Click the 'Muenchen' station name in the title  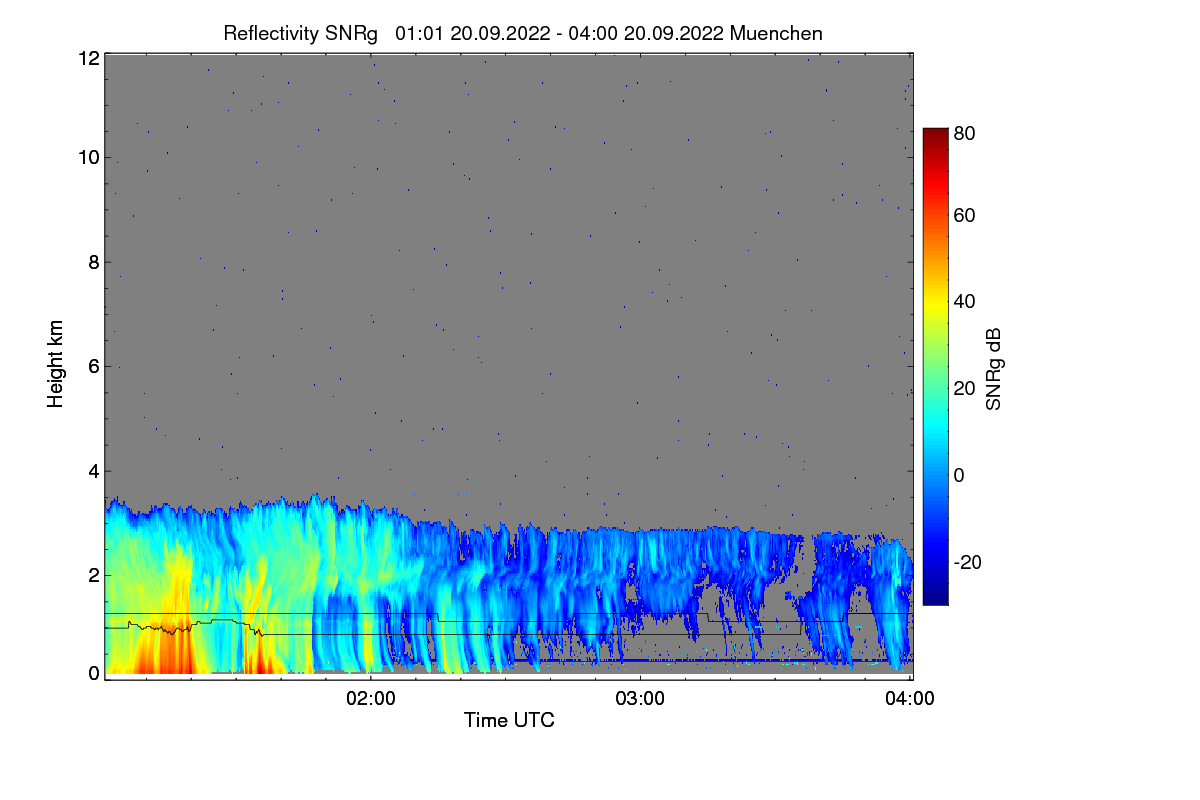point(777,33)
